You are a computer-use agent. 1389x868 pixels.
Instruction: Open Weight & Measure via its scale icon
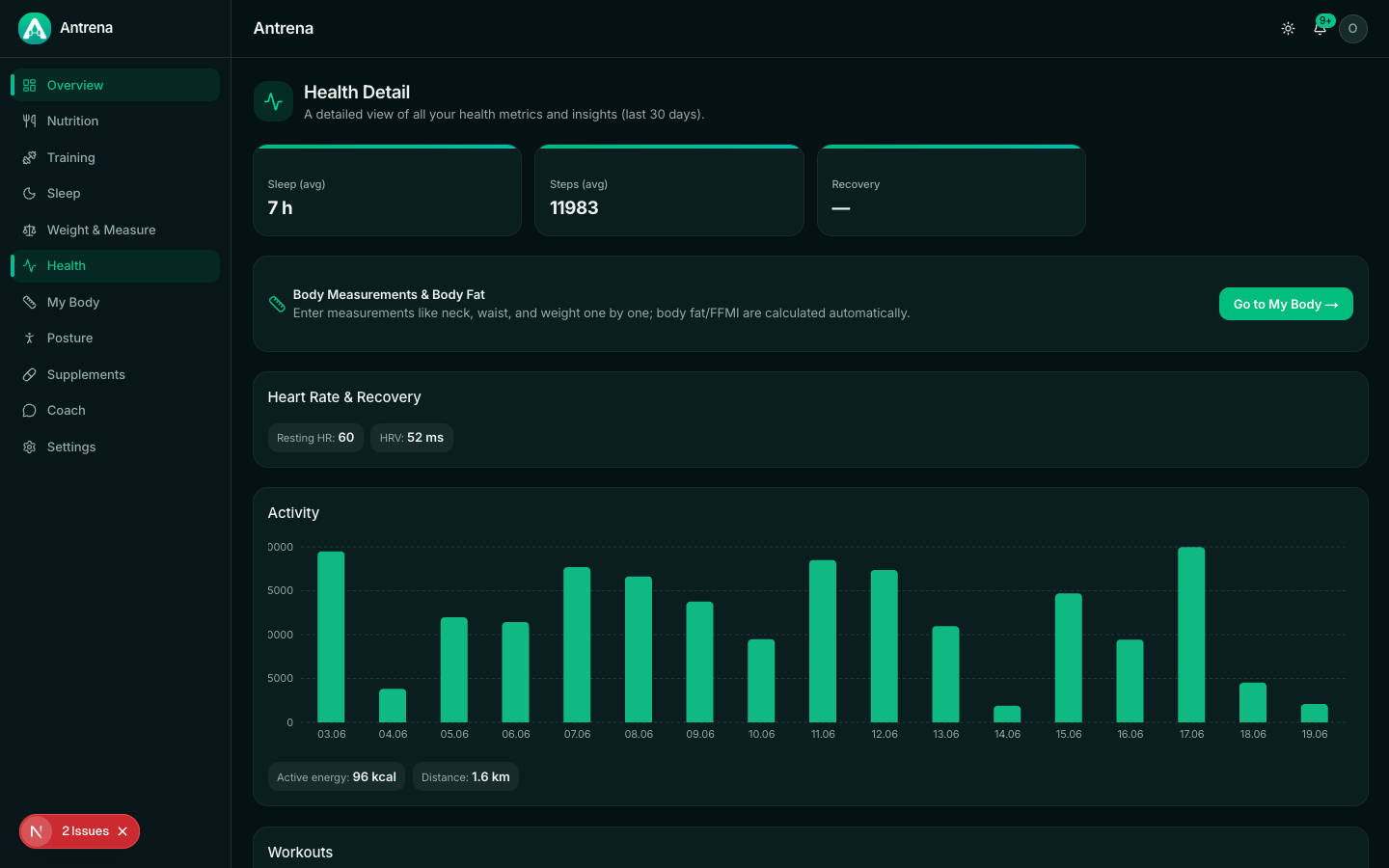[x=30, y=230]
